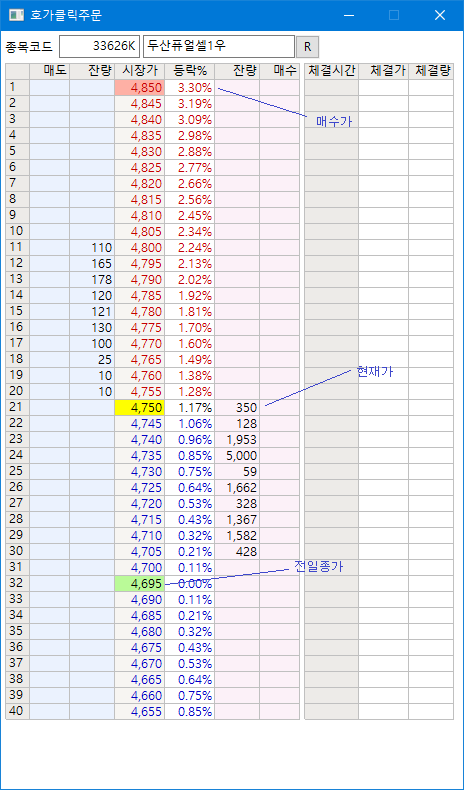
Task: Click the 체결시간 column header
Action: pos(332,72)
